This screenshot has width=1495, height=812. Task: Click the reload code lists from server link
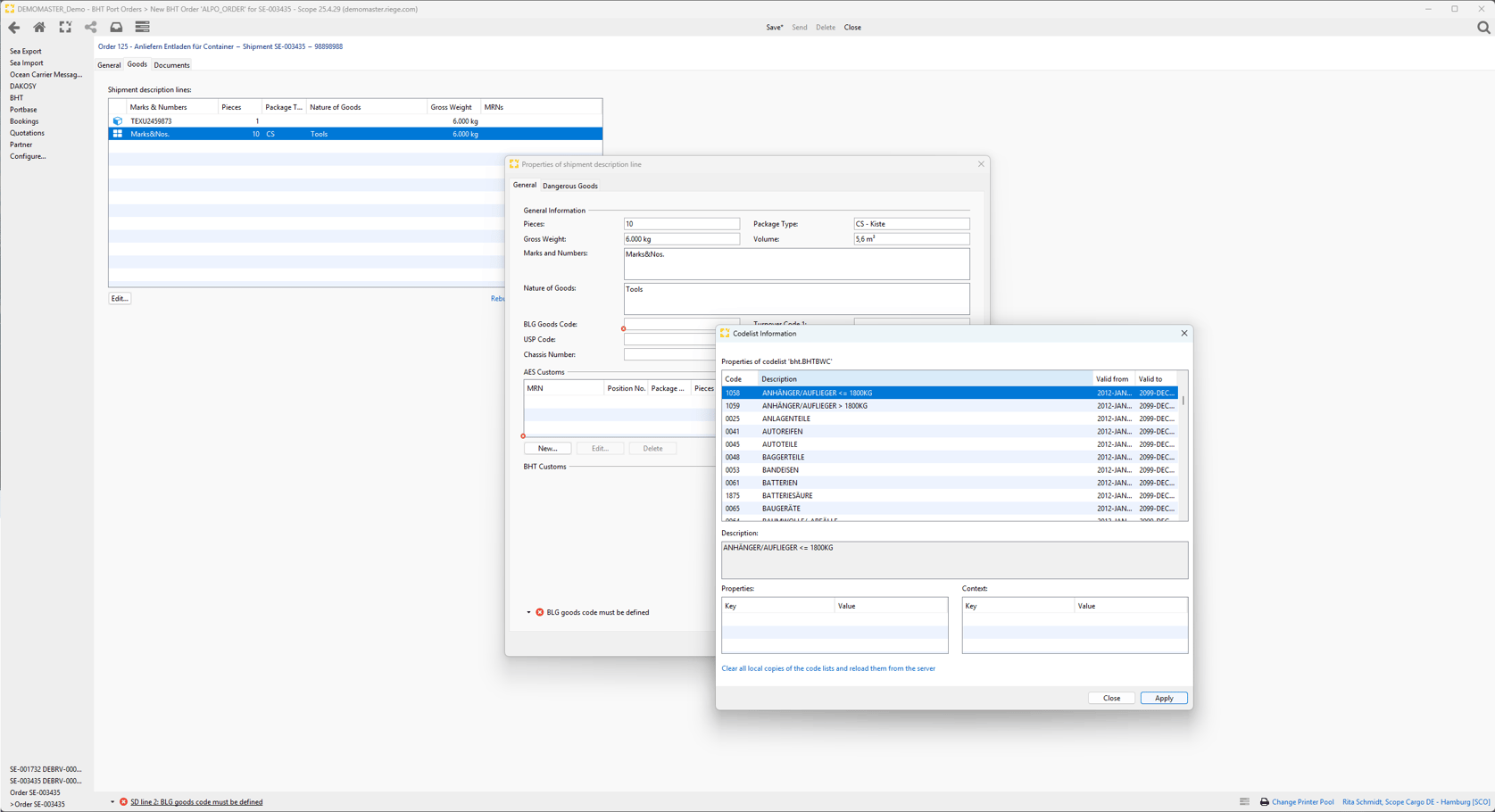827,668
